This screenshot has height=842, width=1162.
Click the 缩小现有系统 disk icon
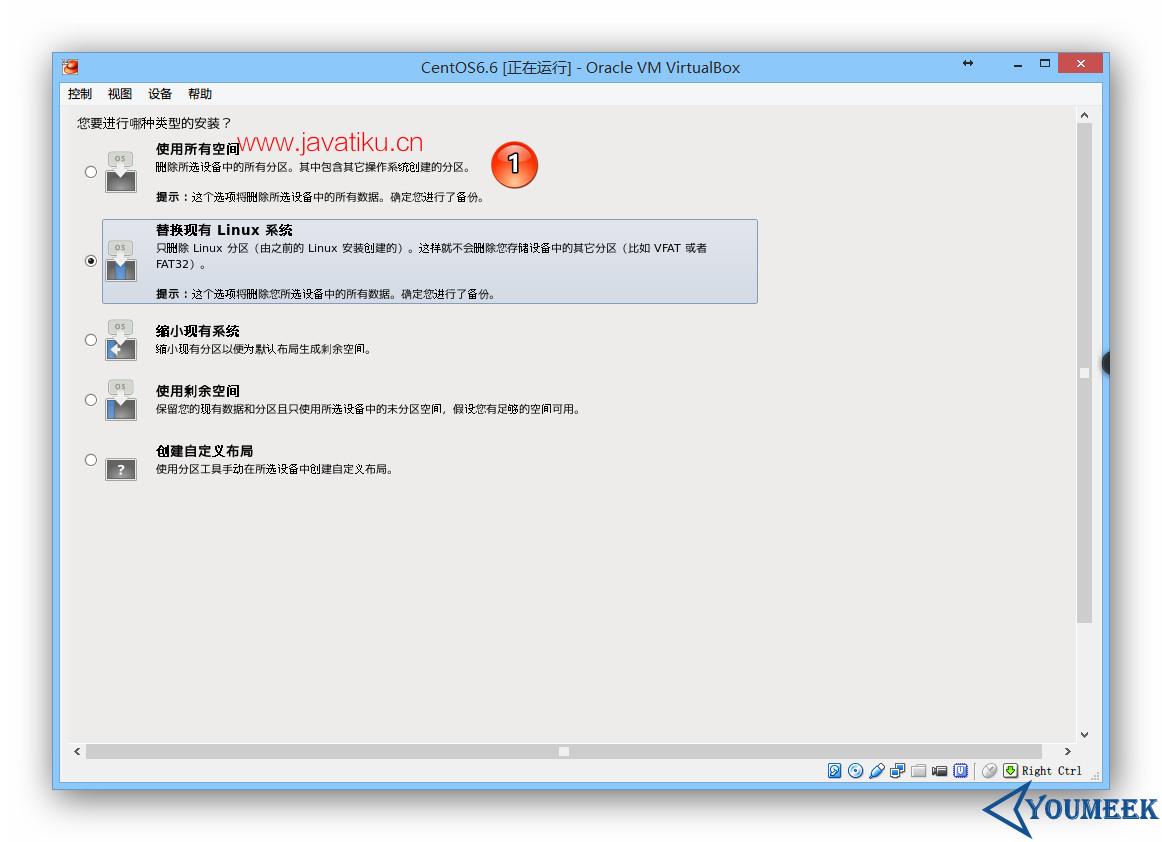tap(121, 340)
